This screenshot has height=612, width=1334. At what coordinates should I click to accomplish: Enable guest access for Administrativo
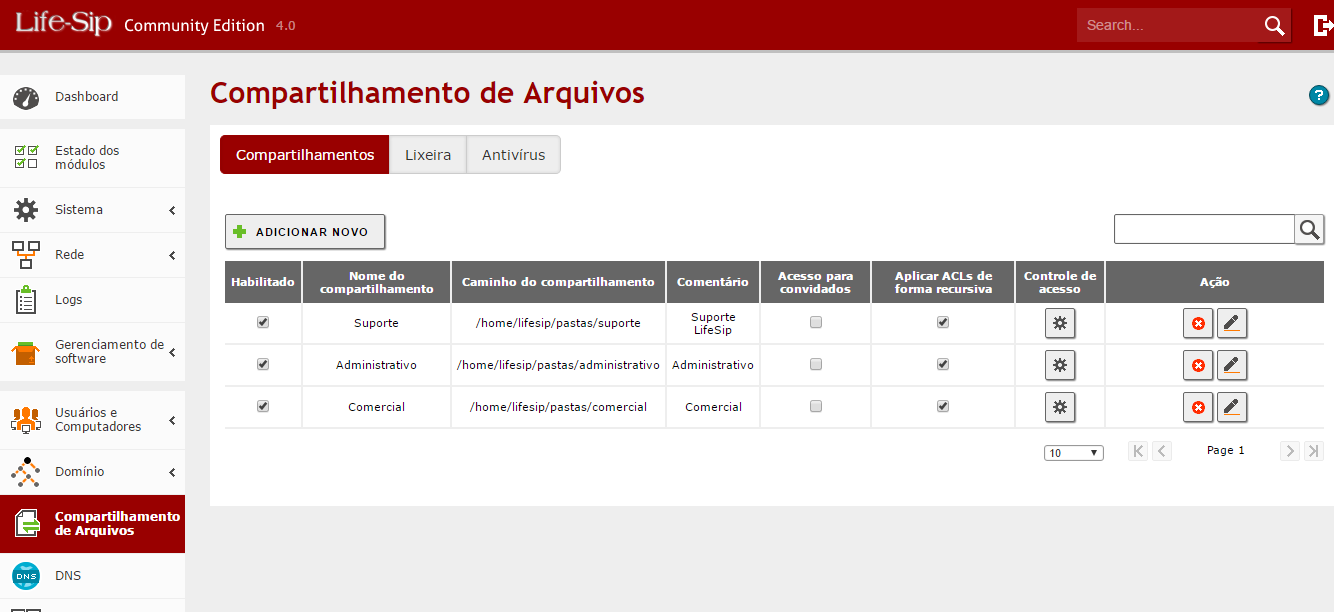point(816,365)
